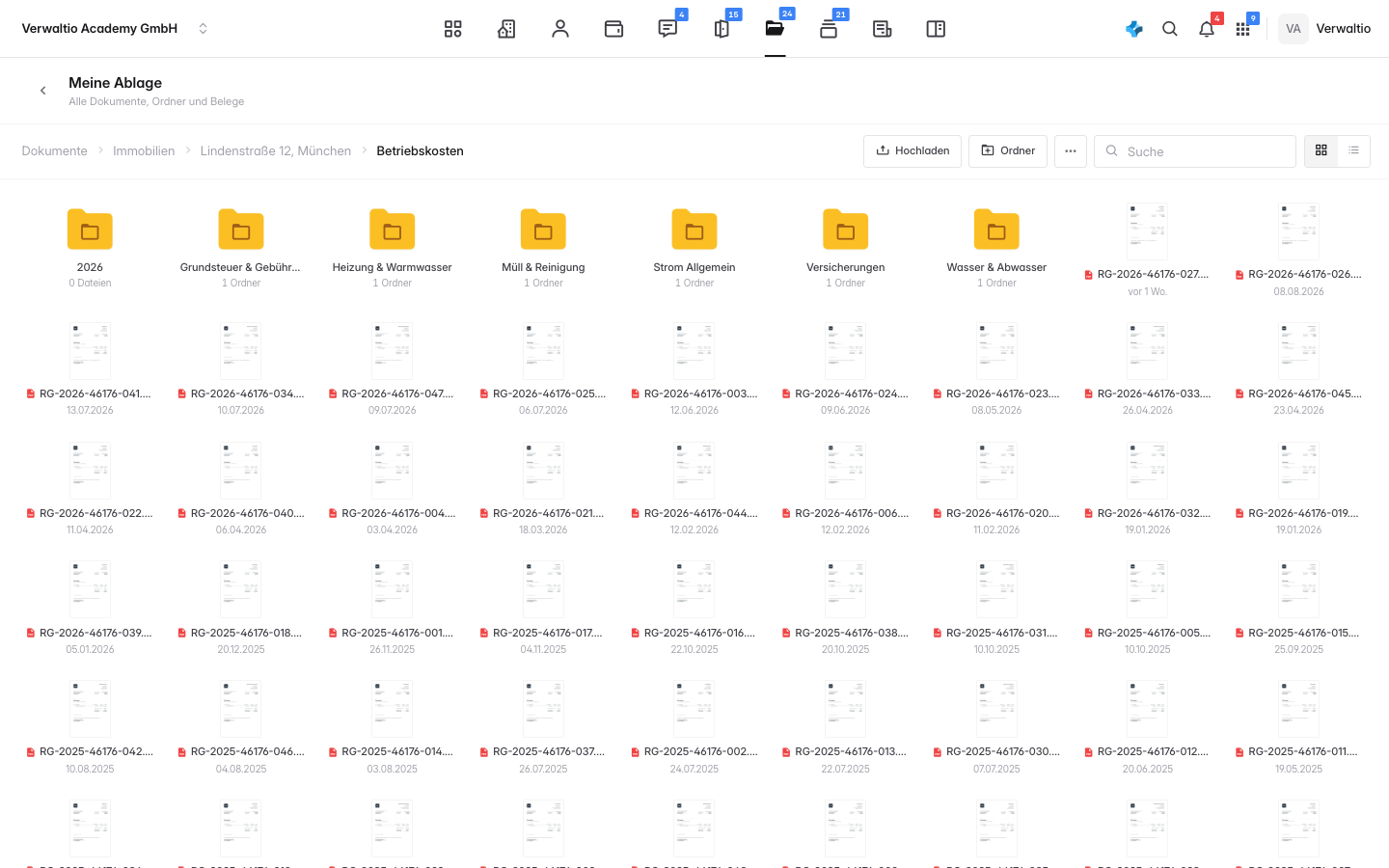Open the Heizung & Warmwasser folder
The image size is (1389, 868).
point(393,248)
